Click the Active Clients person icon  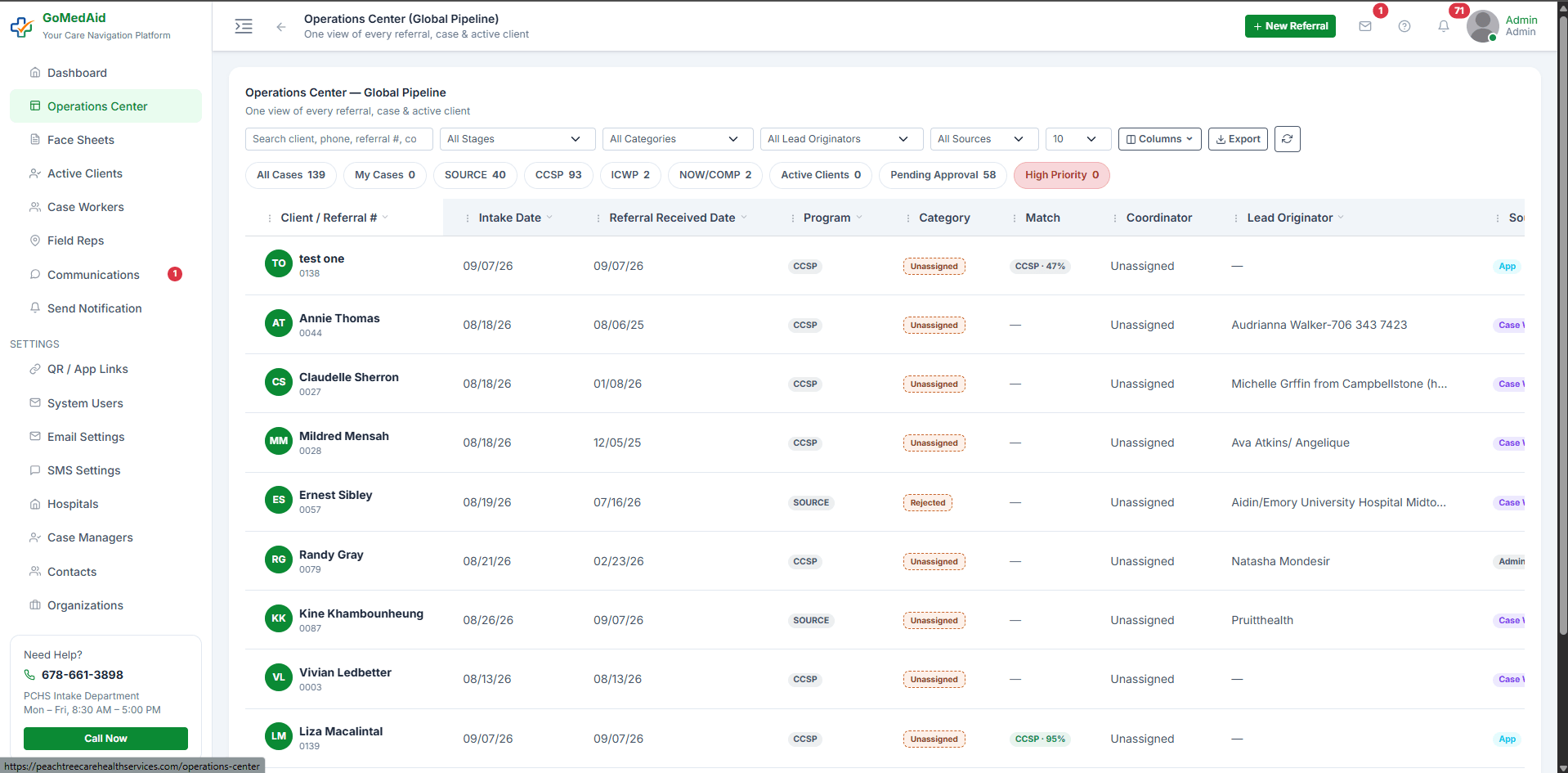[35, 173]
